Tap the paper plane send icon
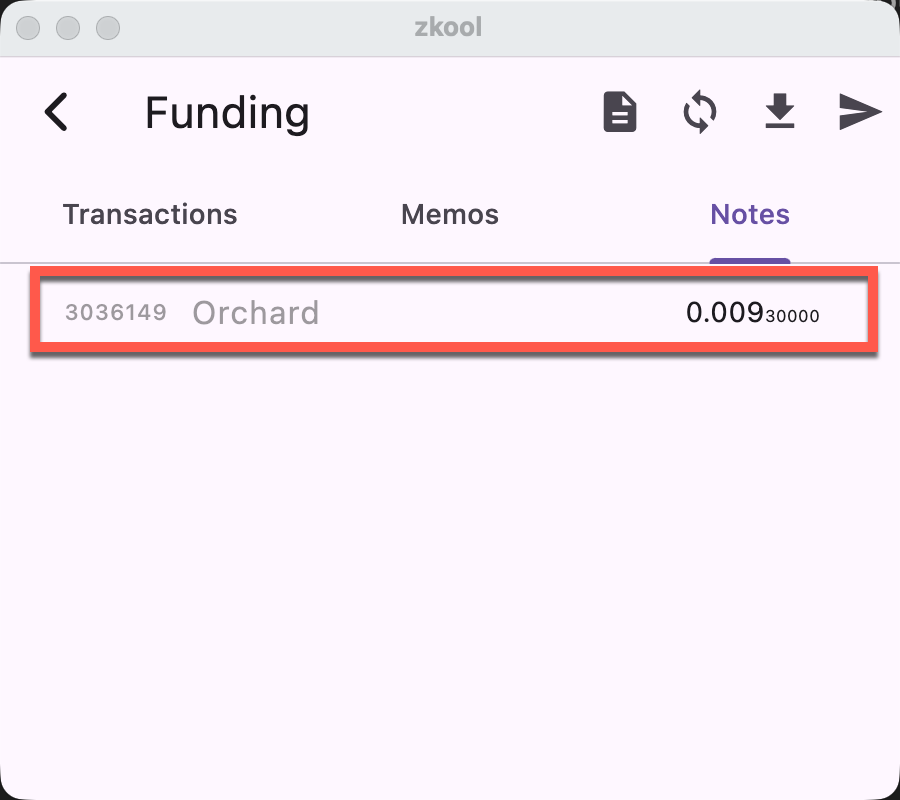The image size is (900, 800). [859, 112]
